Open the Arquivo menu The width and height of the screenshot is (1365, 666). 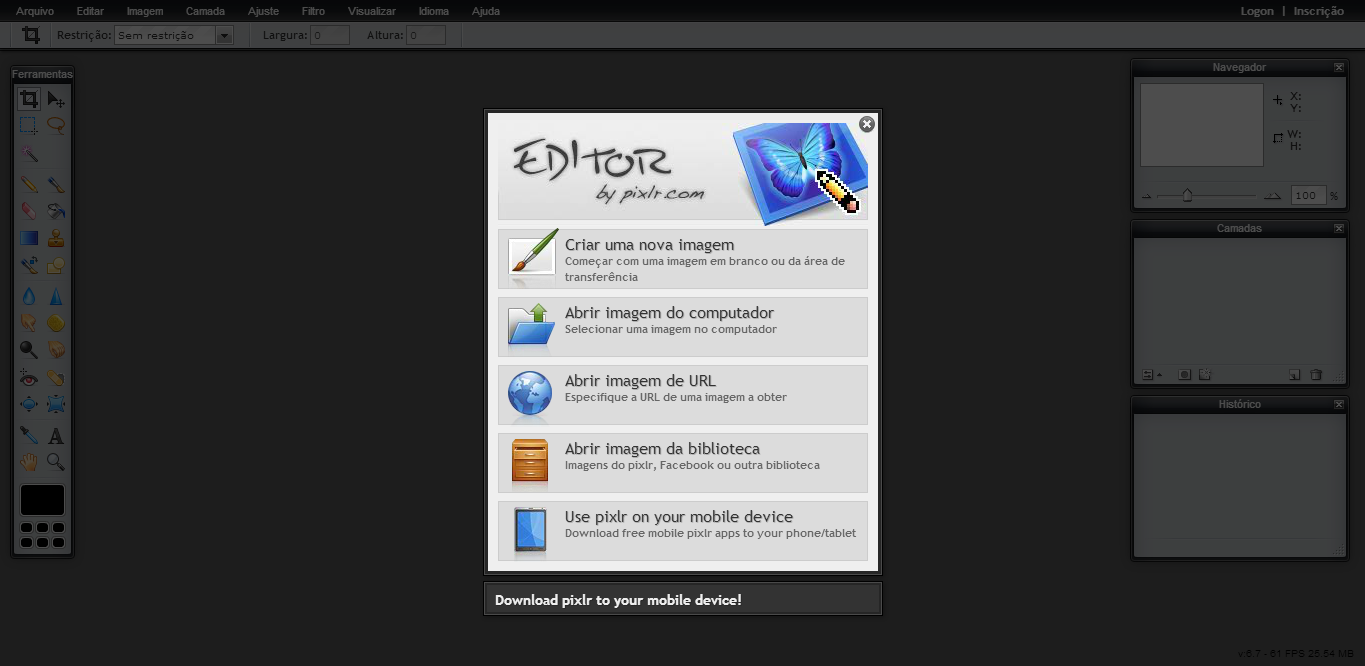pos(35,11)
